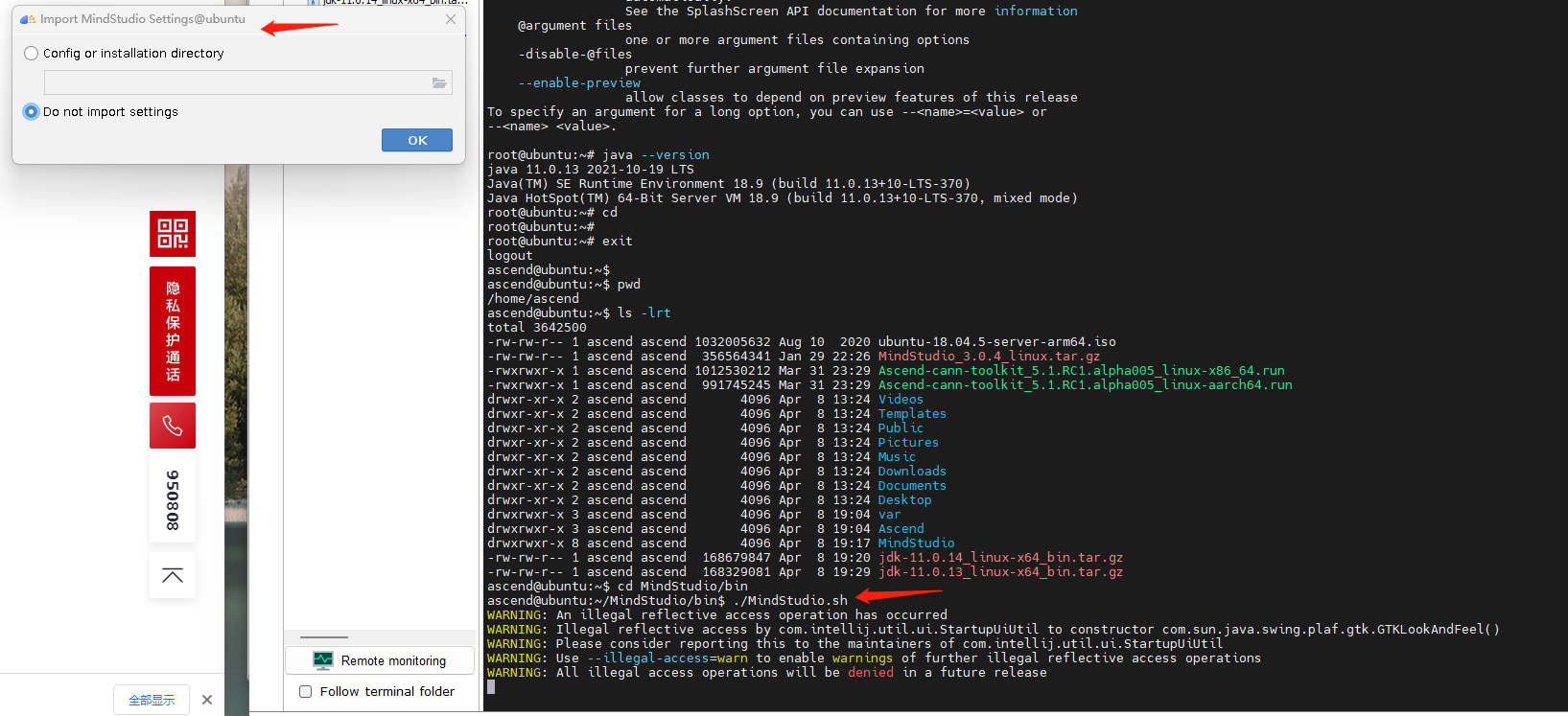Click the Desktop directory in the terminal listing
This screenshot has height=716, width=1568.
click(905, 500)
